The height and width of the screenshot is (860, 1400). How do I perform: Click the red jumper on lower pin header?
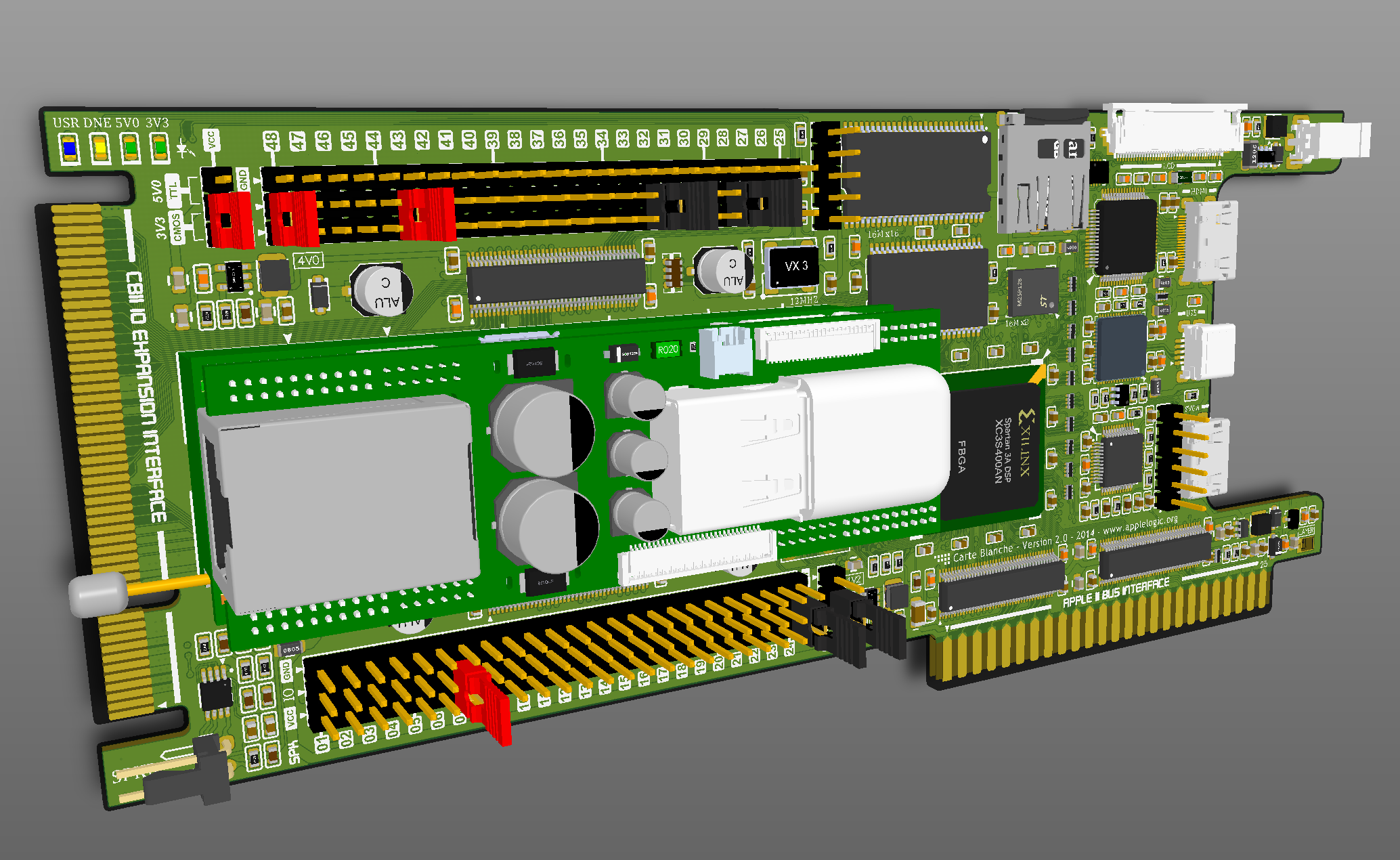coord(484,704)
